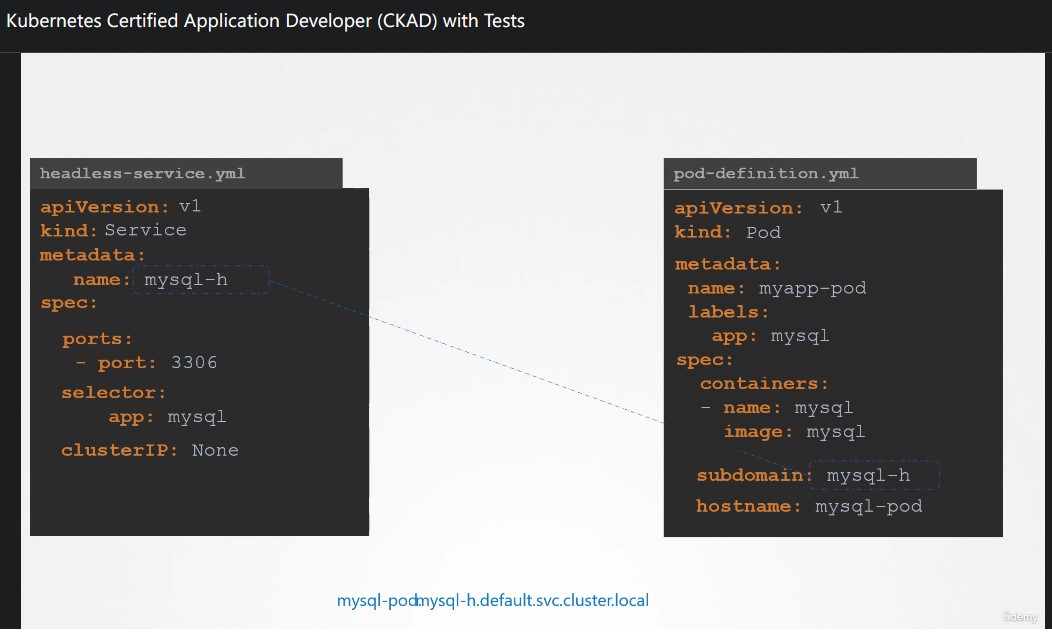1052x634 pixels.
Task: Click 'spec:' key in pod-definition.yml
Action: (704, 360)
